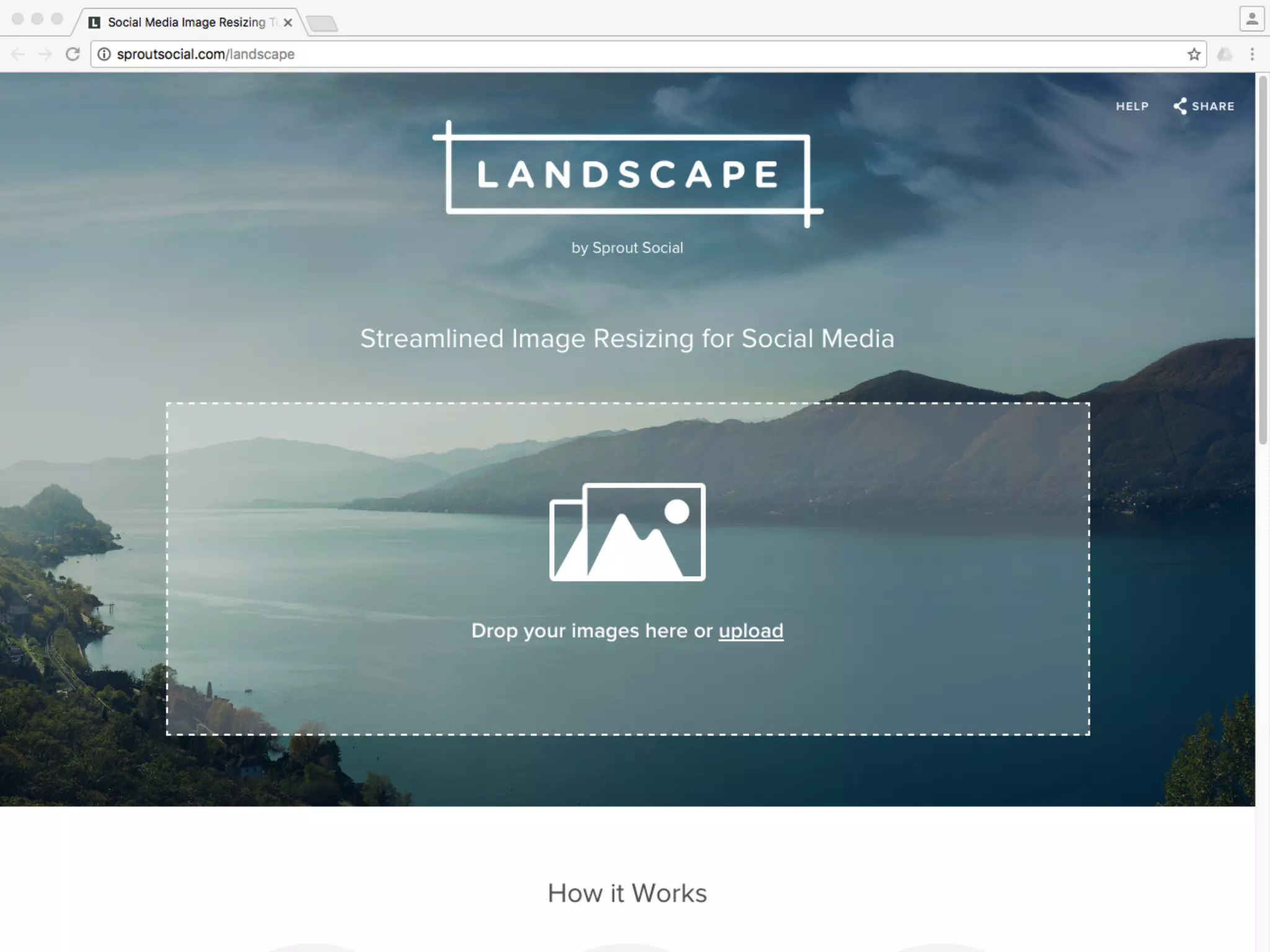
Task: Reload the page
Action: [x=73, y=55]
